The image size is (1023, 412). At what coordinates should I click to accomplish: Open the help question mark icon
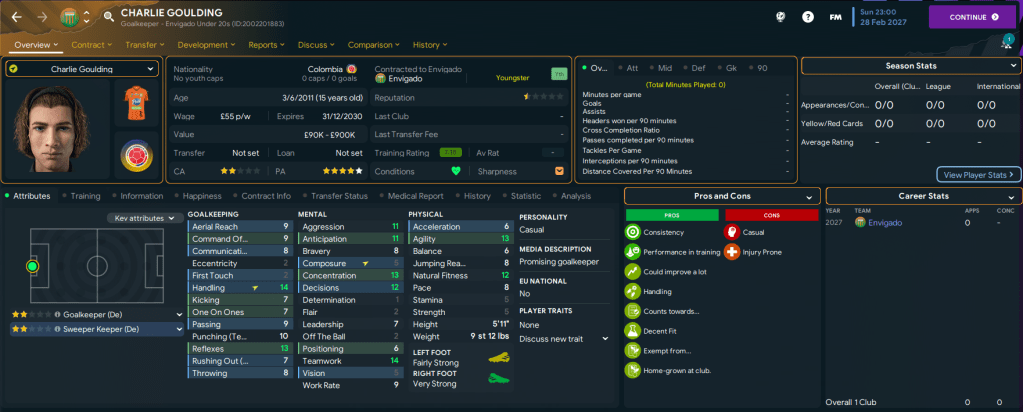[808, 17]
